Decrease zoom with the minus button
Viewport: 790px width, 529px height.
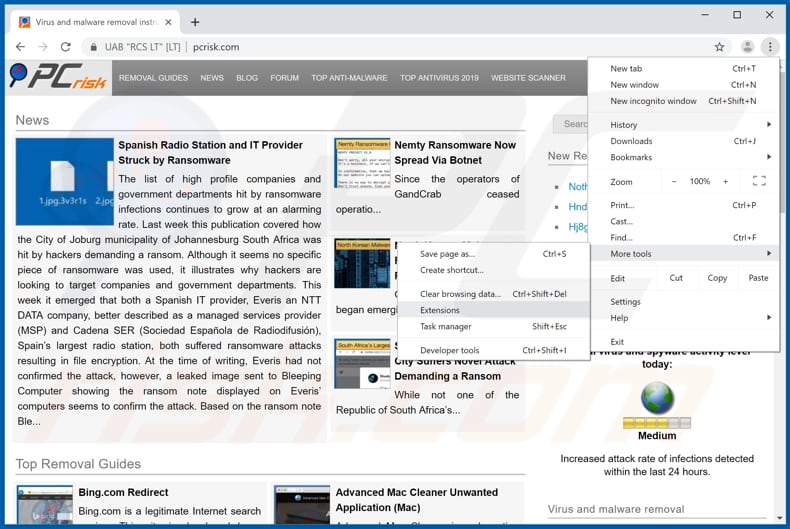pyautogui.click(x=674, y=181)
